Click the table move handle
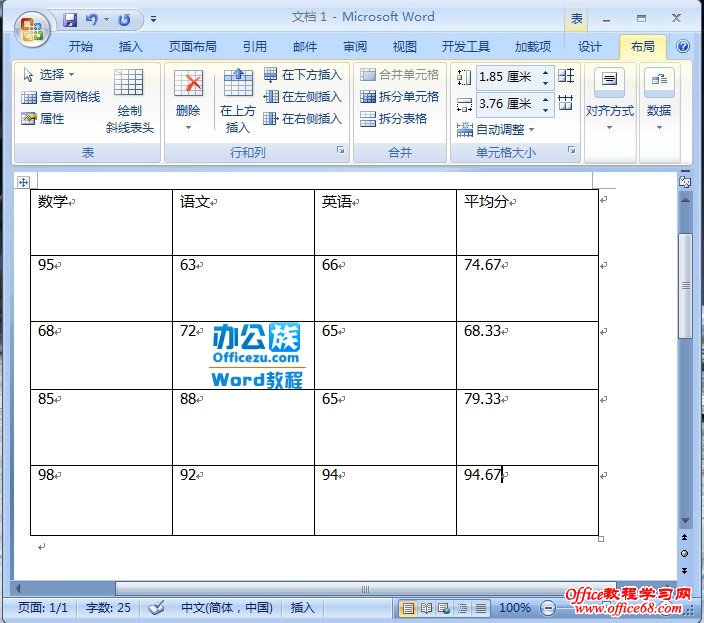704x623 pixels. pos(23,182)
